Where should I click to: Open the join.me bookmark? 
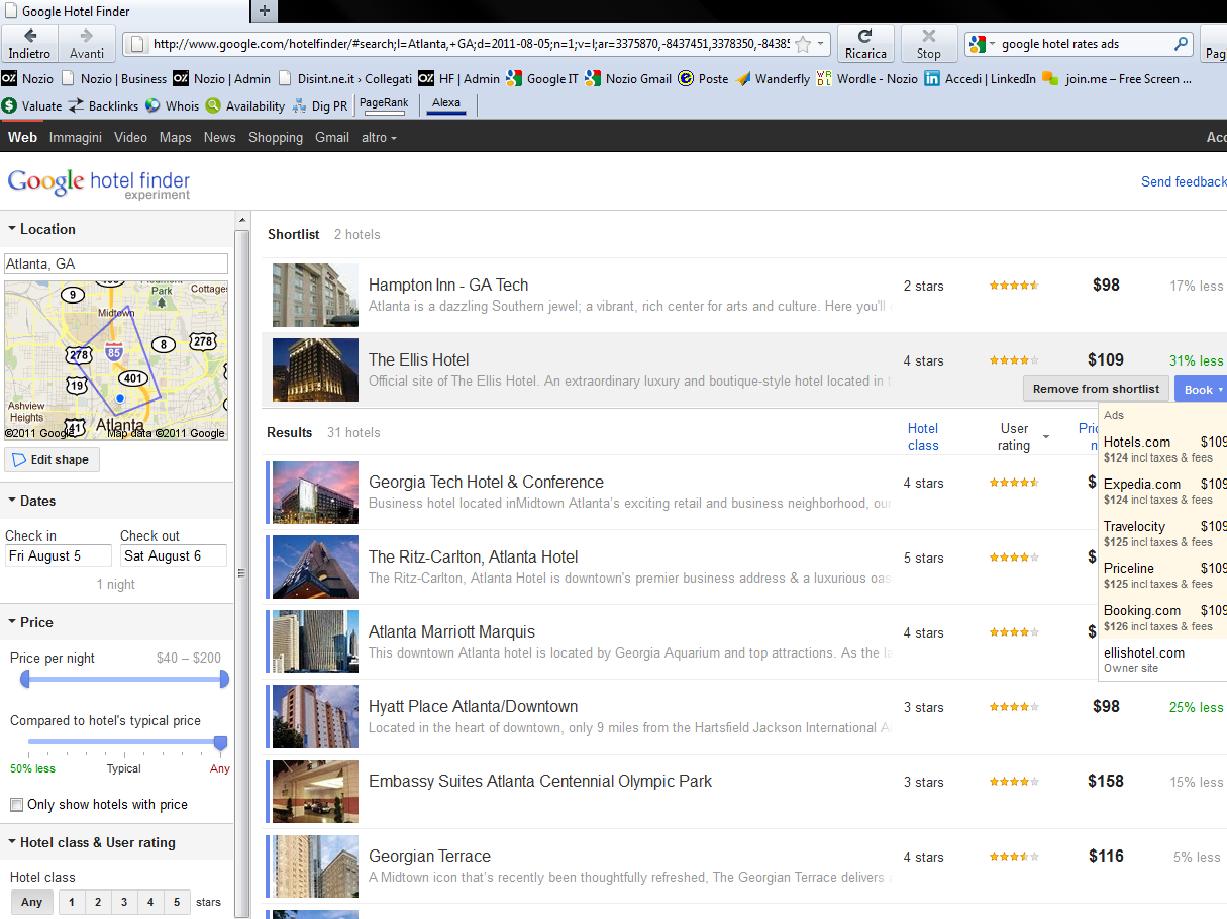tap(1117, 78)
